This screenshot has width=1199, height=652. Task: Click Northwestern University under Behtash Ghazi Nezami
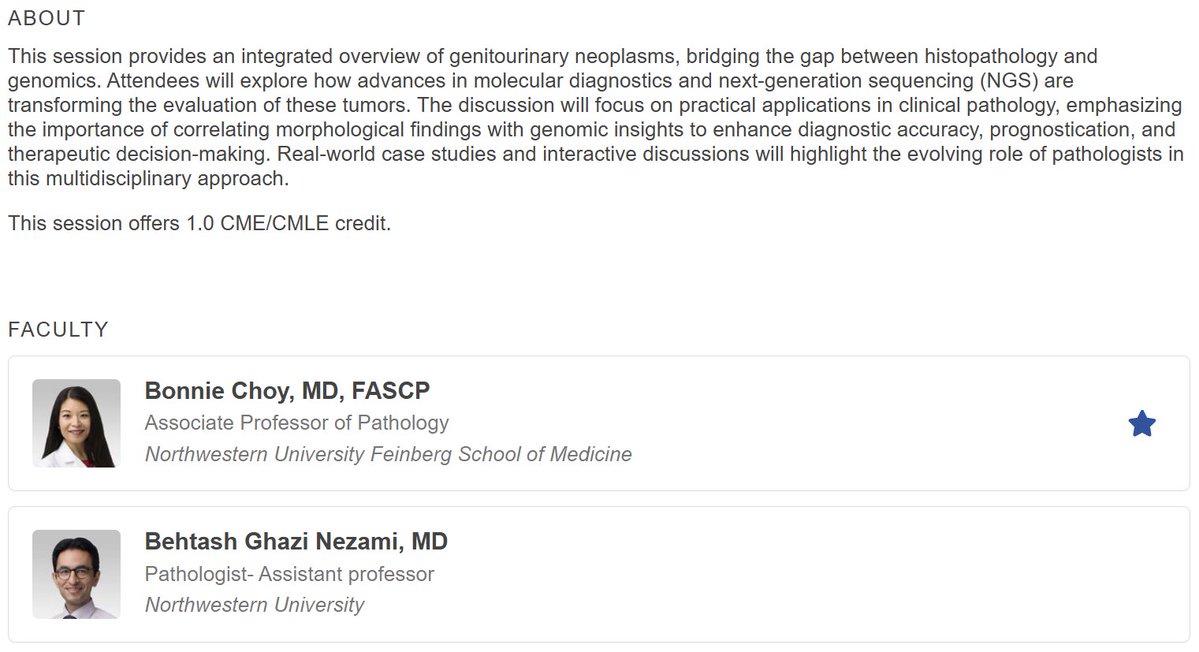(254, 605)
